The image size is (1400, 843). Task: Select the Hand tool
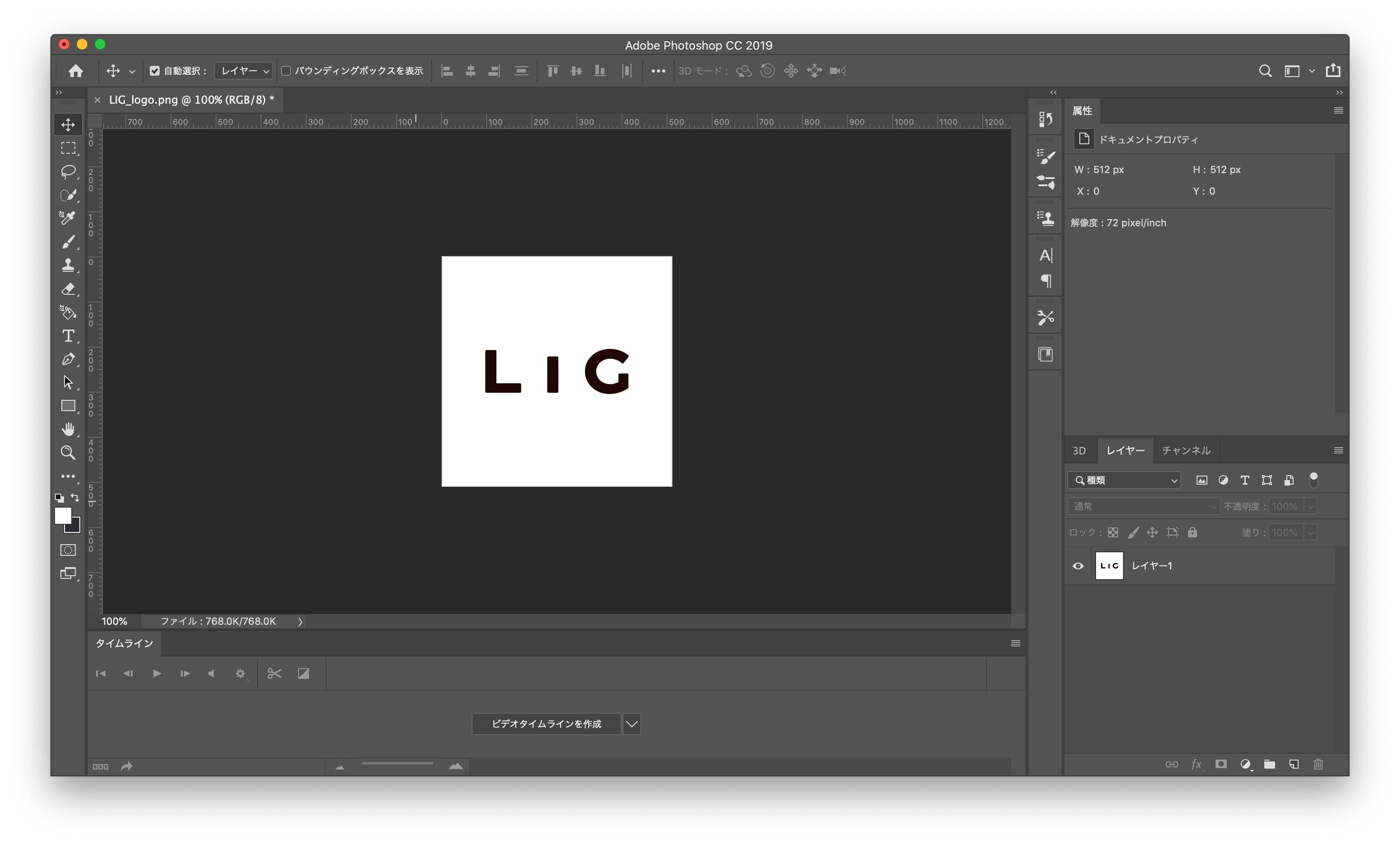click(68, 430)
